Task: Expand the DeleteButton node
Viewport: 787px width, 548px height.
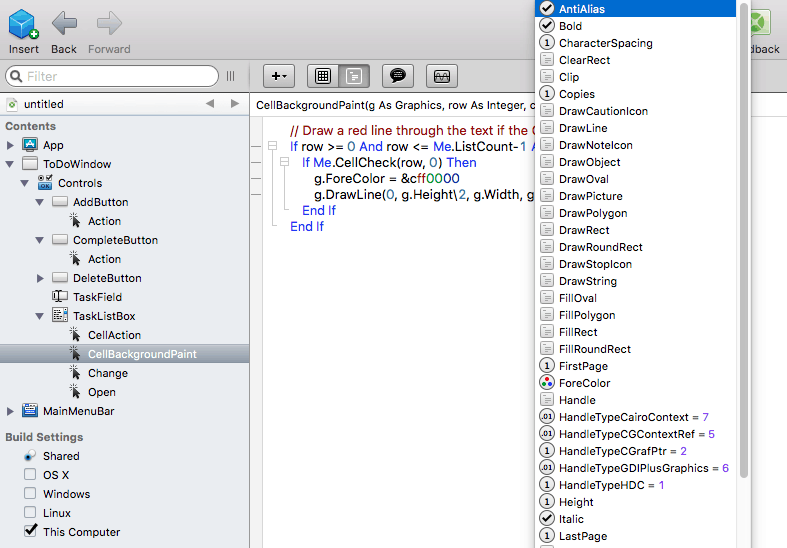Action: coord(40,279)
